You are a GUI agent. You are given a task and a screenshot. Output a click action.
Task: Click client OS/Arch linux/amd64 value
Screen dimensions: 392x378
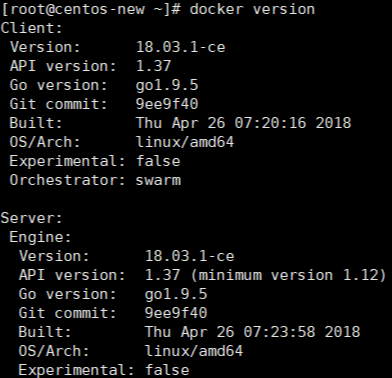pos(185,142)
